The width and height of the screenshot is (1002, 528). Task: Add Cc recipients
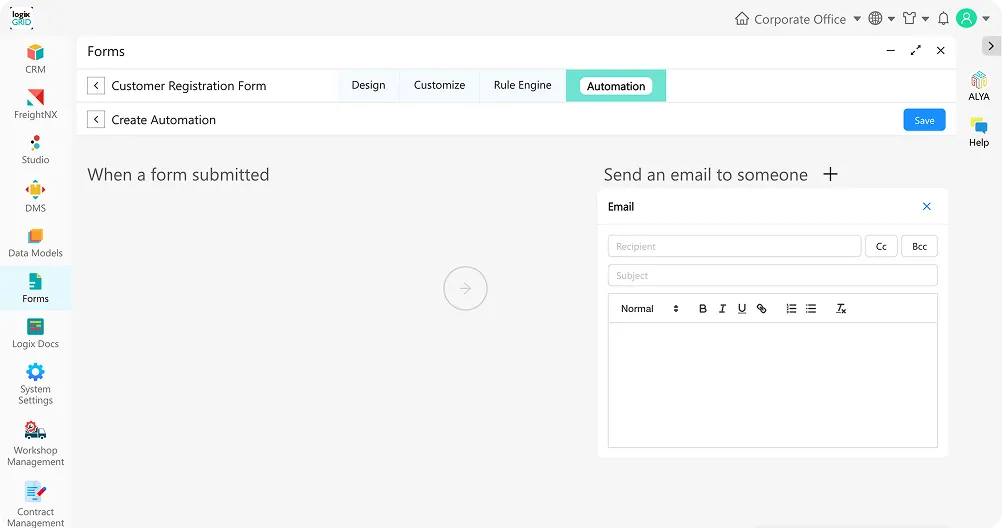[x=881, y=246]
